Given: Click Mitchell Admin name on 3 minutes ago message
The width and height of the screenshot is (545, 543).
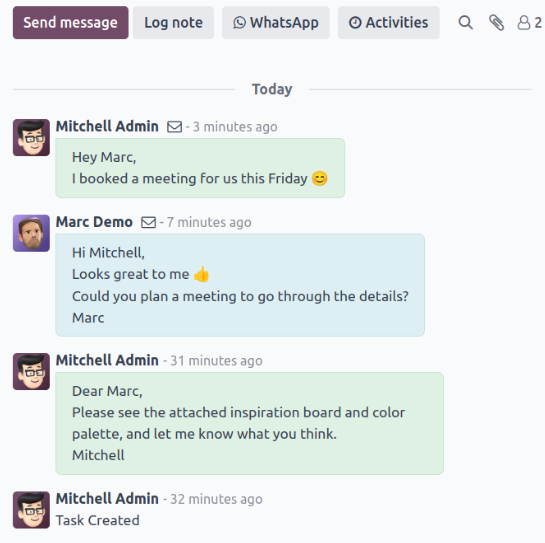Looking at the screenshot, I should (x=107, y=126).
